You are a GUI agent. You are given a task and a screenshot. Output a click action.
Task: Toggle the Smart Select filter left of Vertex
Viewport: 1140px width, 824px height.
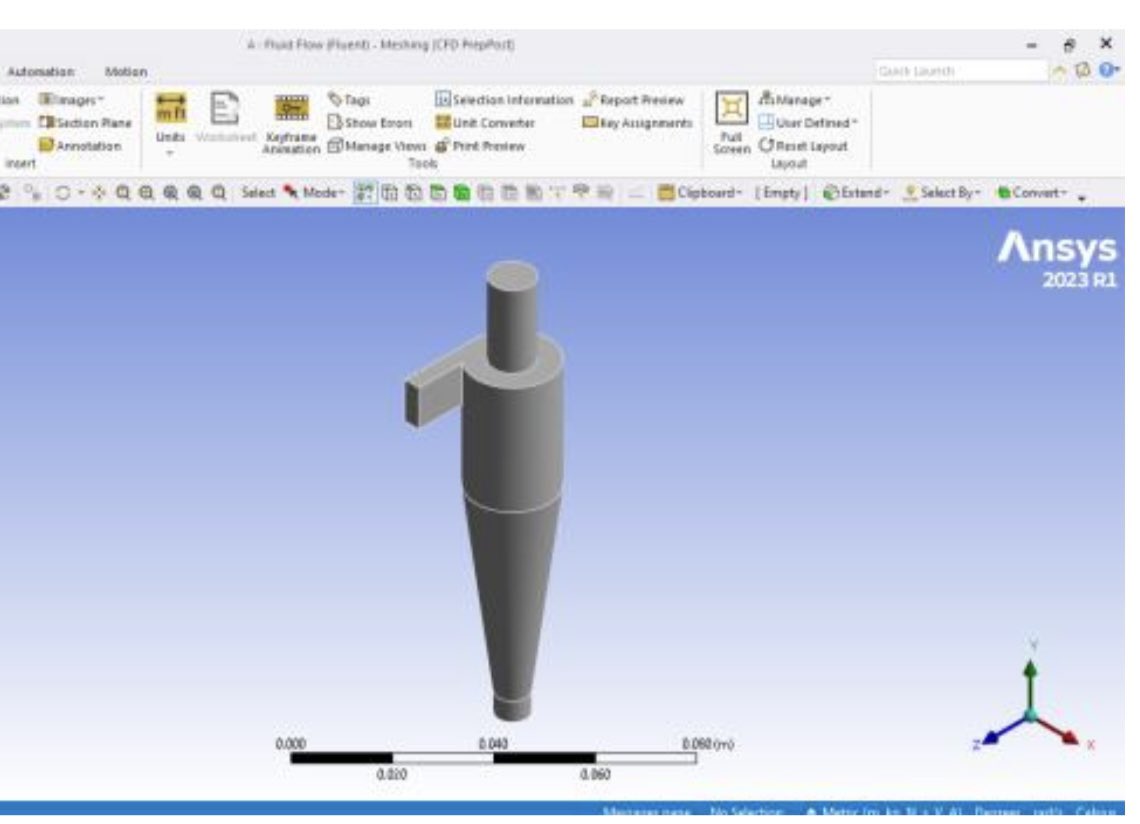pyautogui.click(x=365, y=192)
